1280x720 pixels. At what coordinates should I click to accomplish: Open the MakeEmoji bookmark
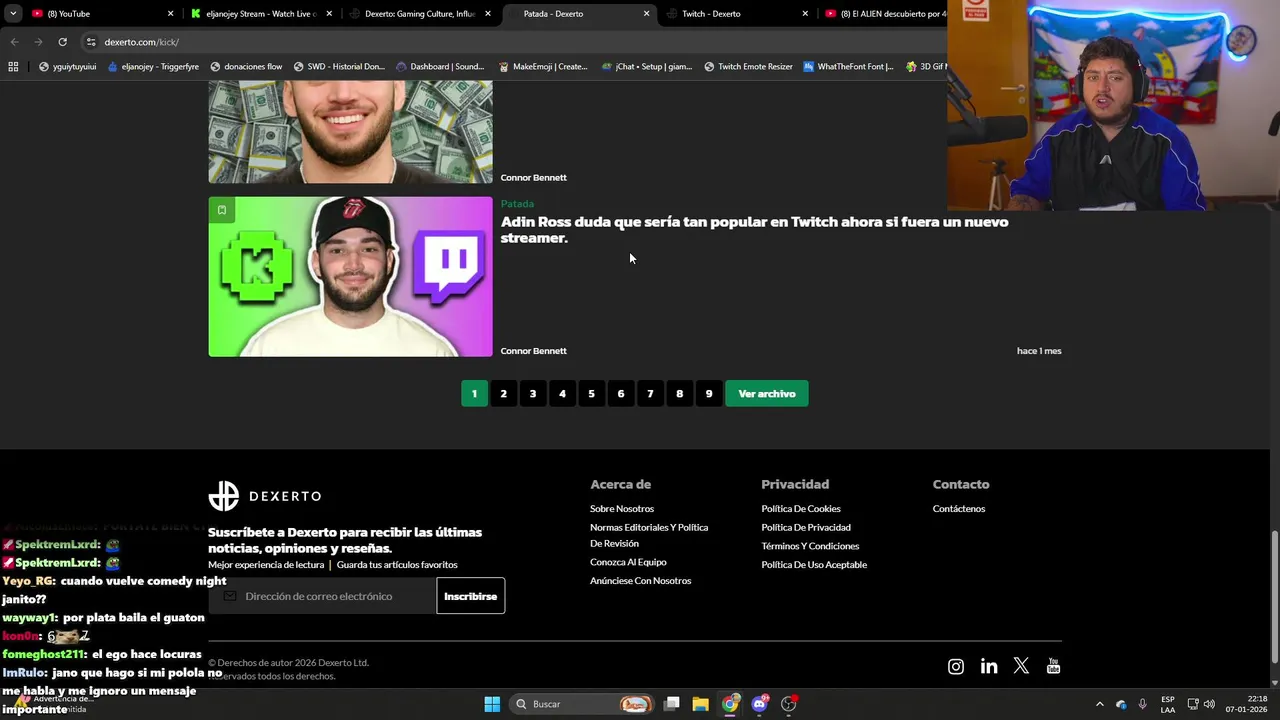tap(543, 67)
